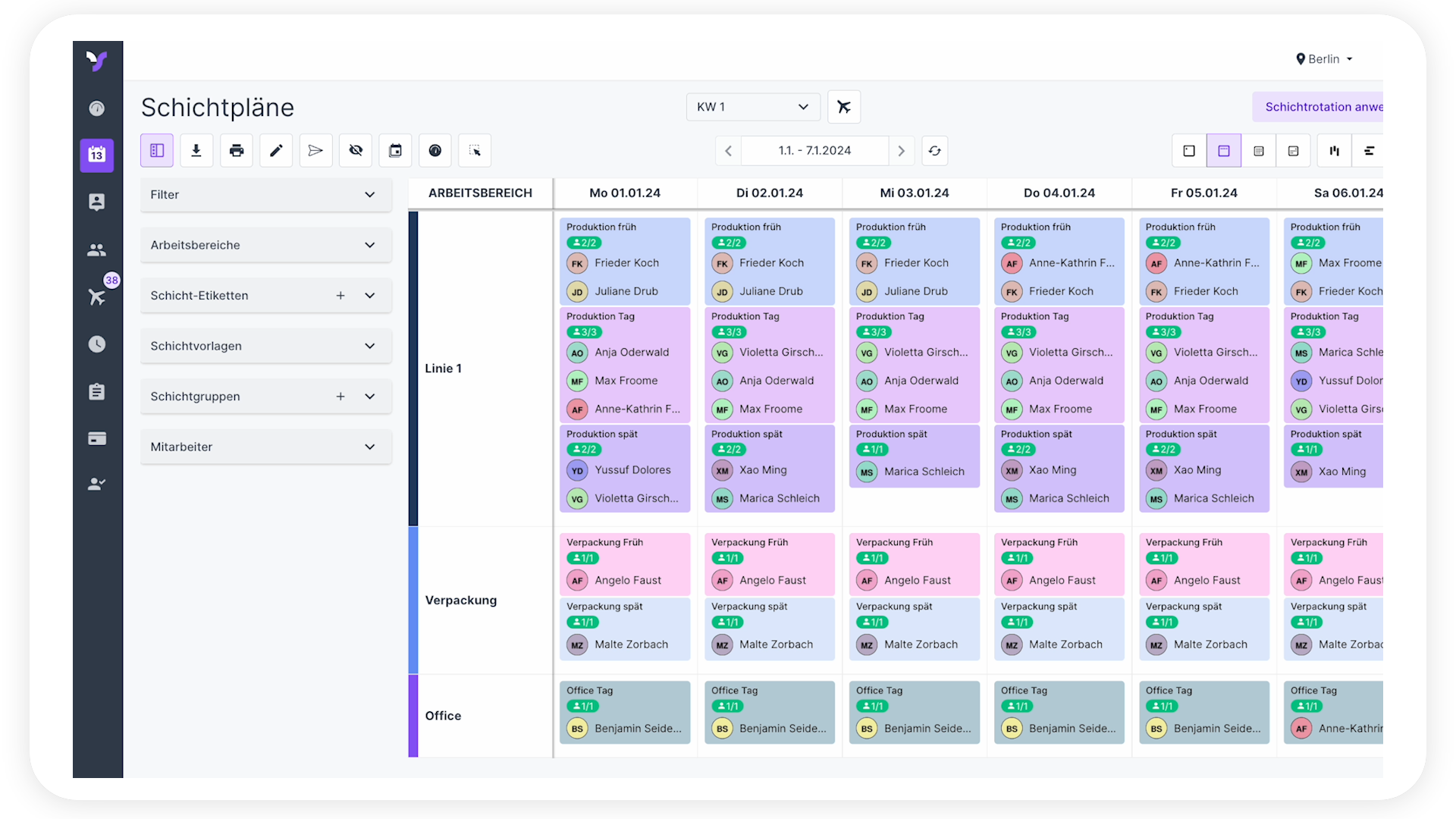The image size is (1456, 819).
Task: Open absences with airplane icon beside KW 1
Action: point(844,107)
